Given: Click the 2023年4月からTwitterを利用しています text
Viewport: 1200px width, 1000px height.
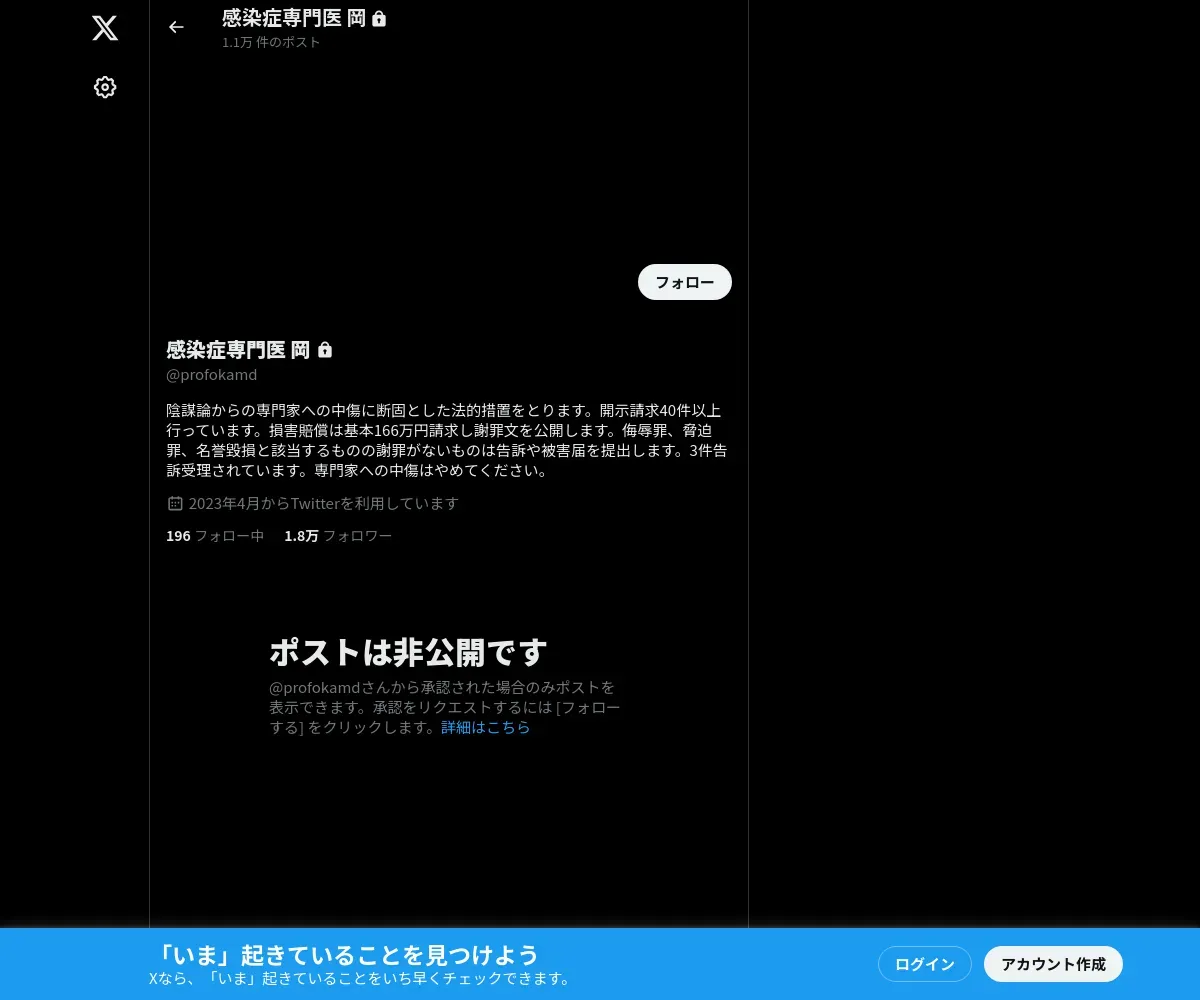Looking at the screenshot, I should pyautogui.click(x=323, y=503).
